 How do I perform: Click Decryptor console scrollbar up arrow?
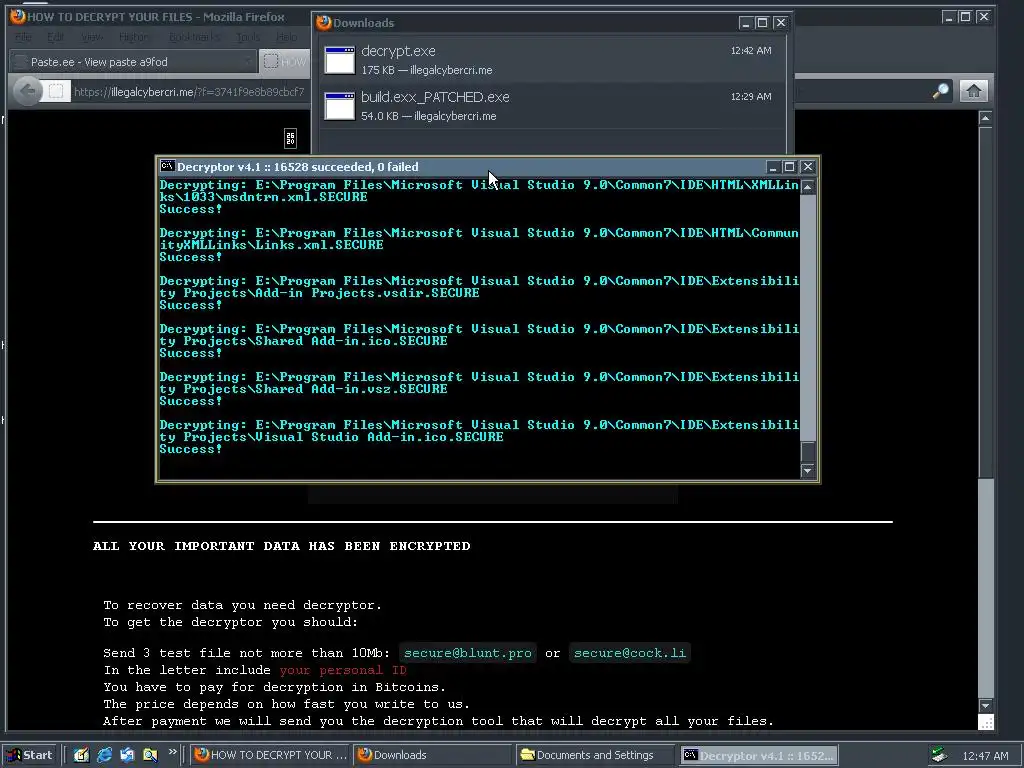[808, 187]
